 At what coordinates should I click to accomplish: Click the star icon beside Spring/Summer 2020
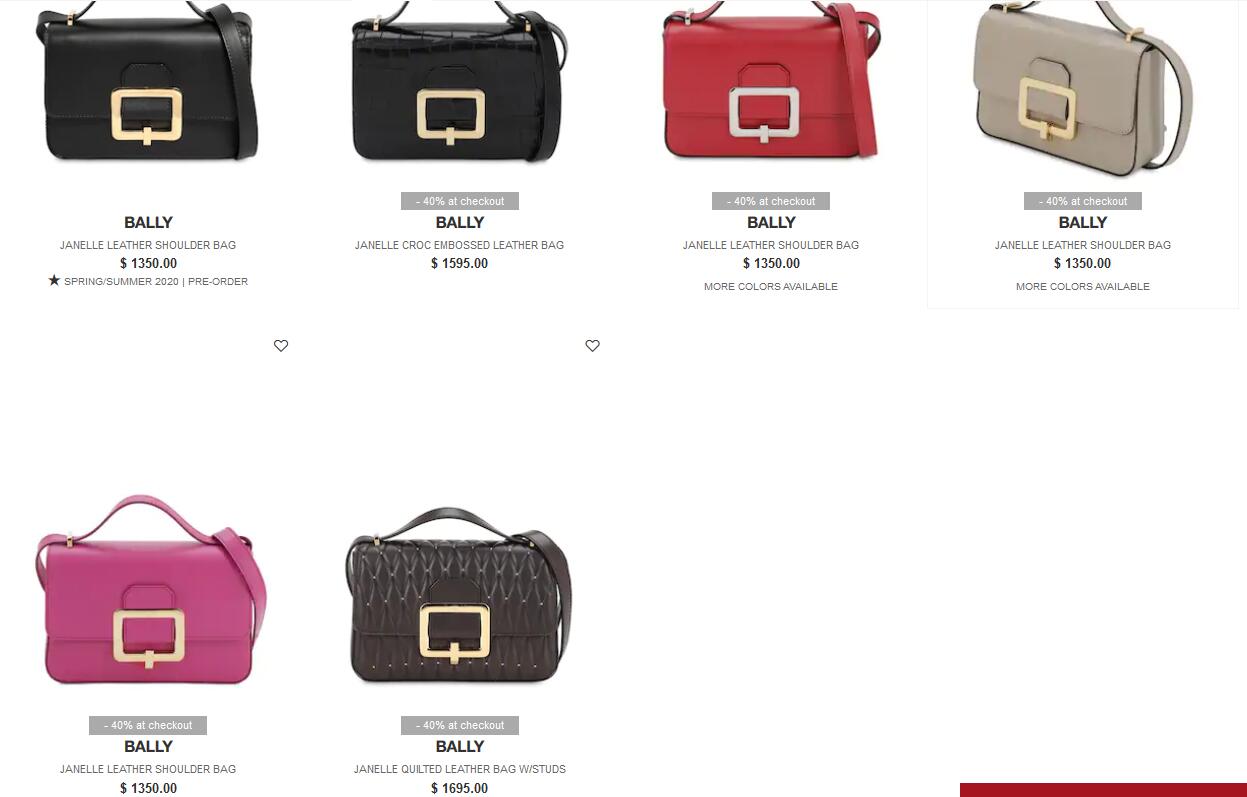(54, 281)
